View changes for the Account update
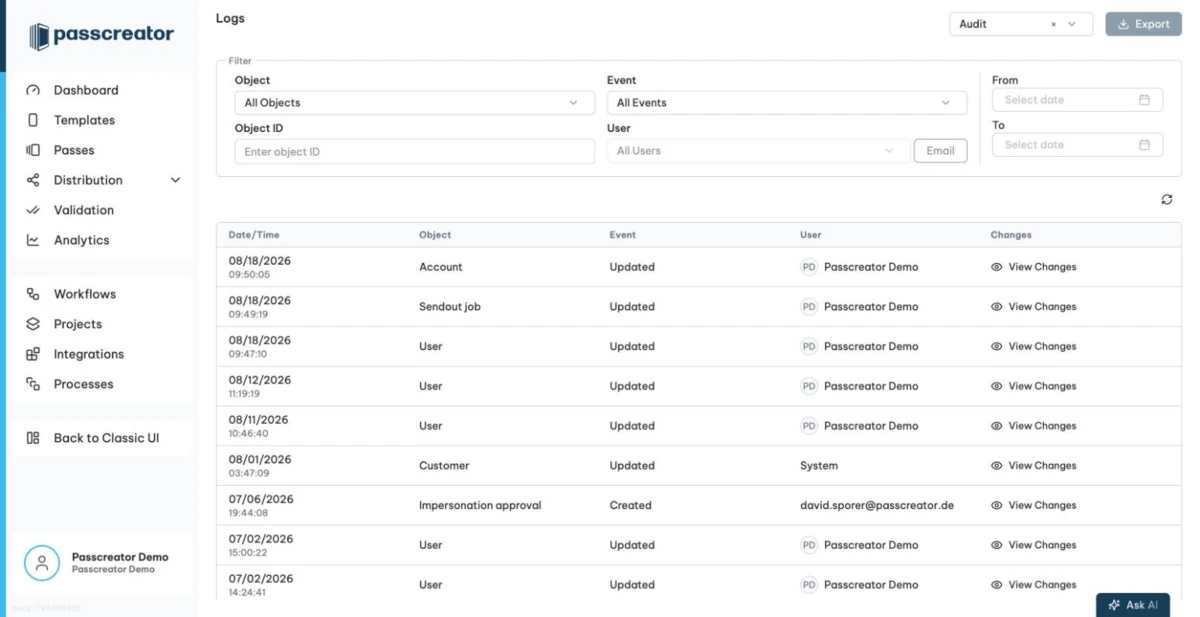The width and height of the screenshot is (1200, 617). click(1033, 267)
